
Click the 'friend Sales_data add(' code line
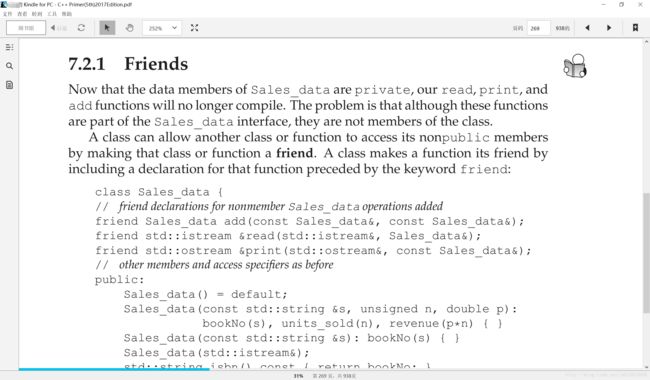(309, 221)
